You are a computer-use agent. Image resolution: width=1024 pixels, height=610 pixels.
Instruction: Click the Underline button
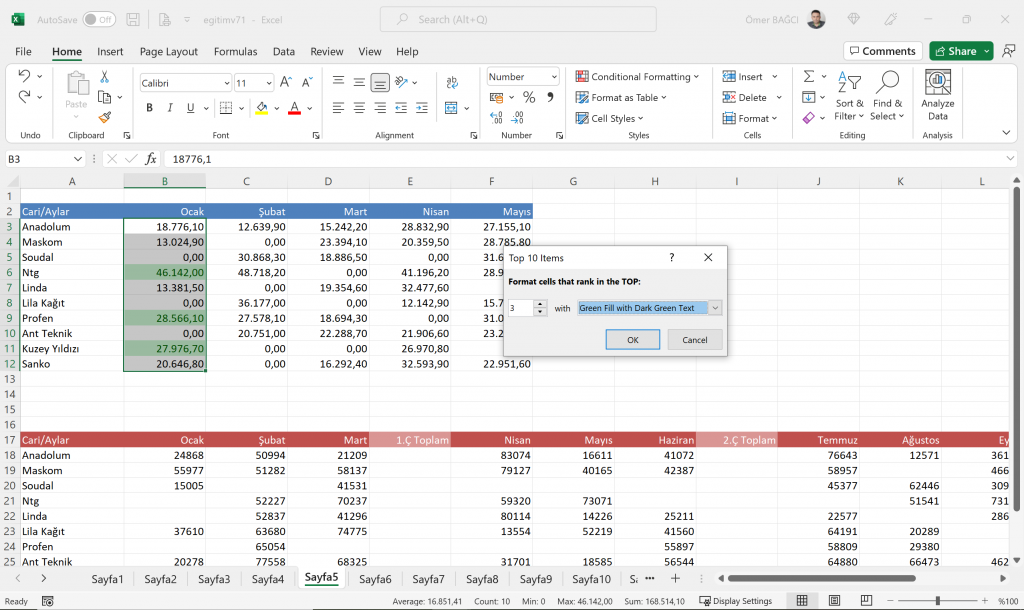pos(191,108)
